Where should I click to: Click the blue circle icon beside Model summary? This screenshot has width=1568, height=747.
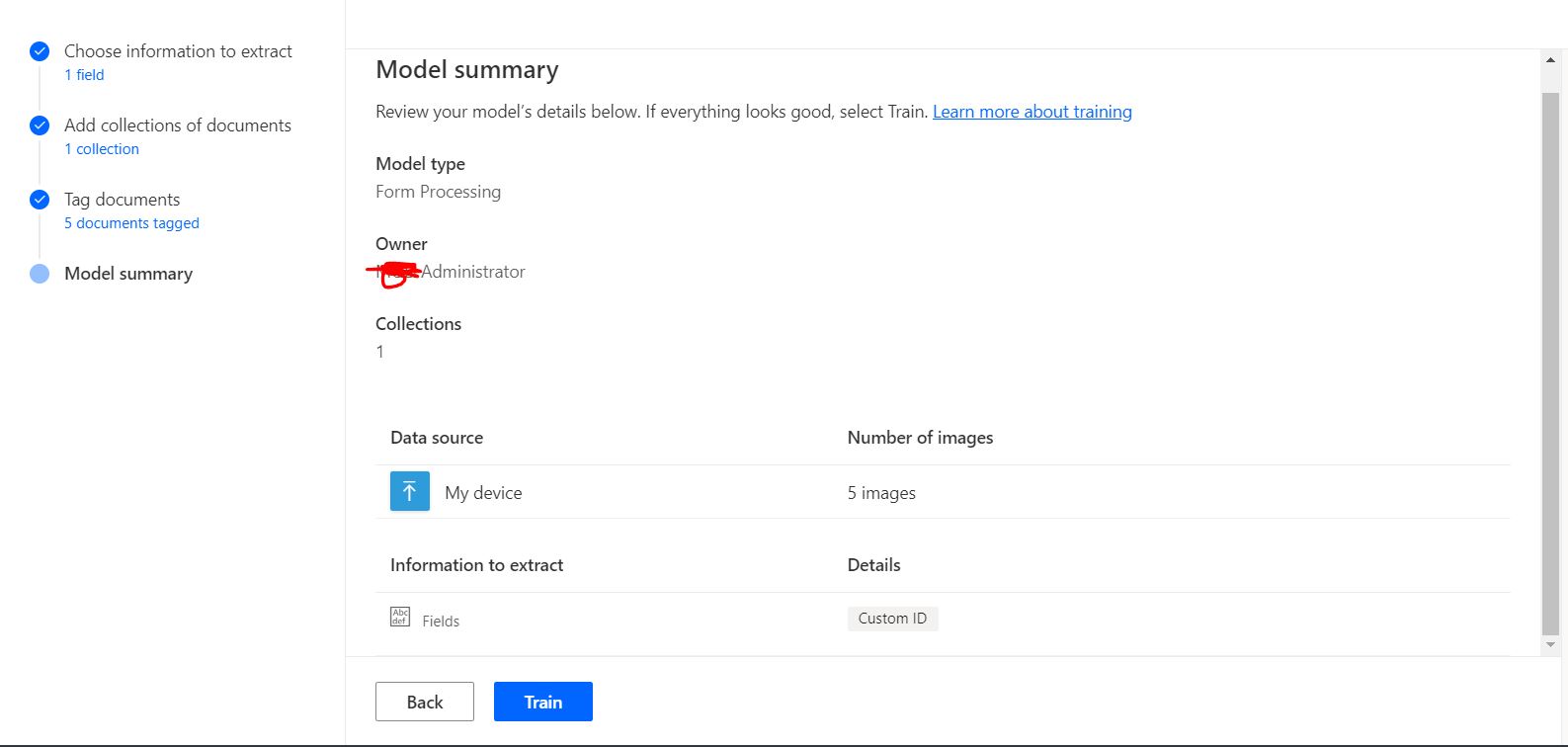(x=40, y=274)
